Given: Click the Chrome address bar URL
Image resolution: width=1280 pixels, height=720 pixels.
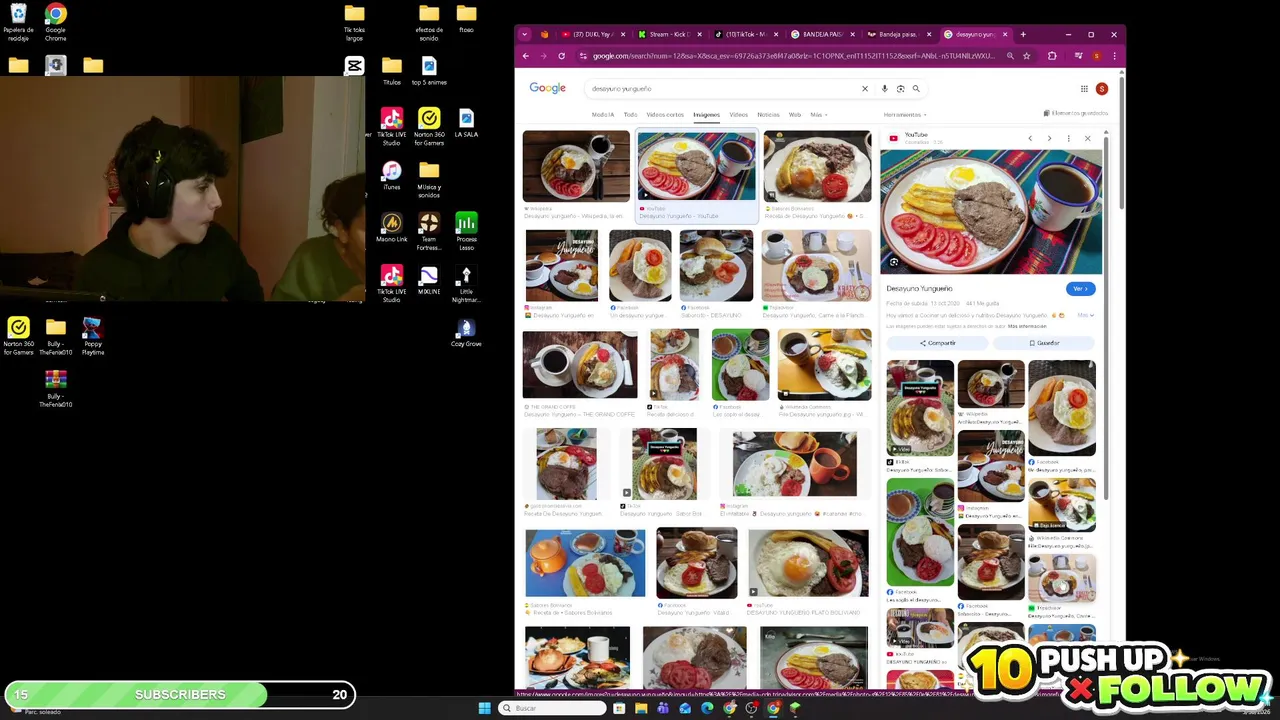Looking at the screenshot, I should [x=793, y=56].
